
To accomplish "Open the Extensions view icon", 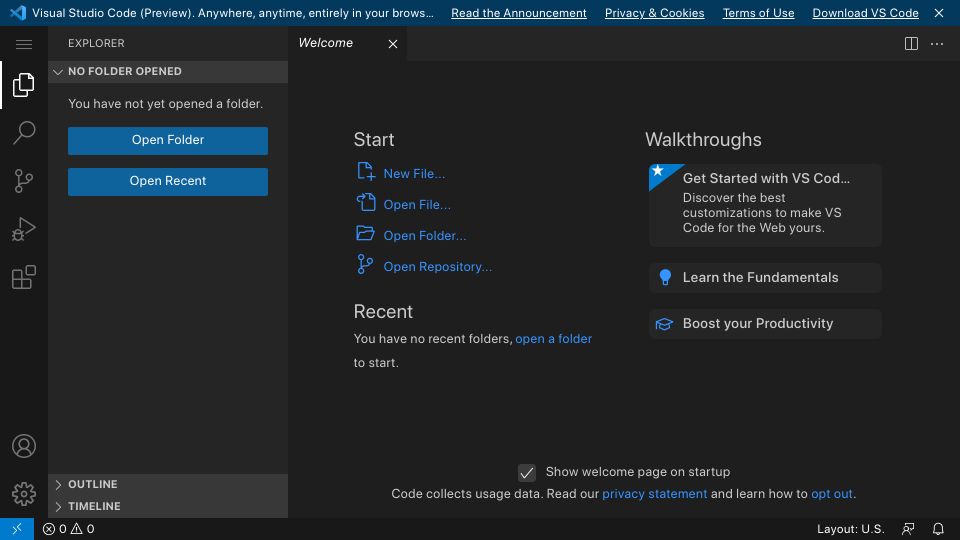I will click(x=24, y=277).
